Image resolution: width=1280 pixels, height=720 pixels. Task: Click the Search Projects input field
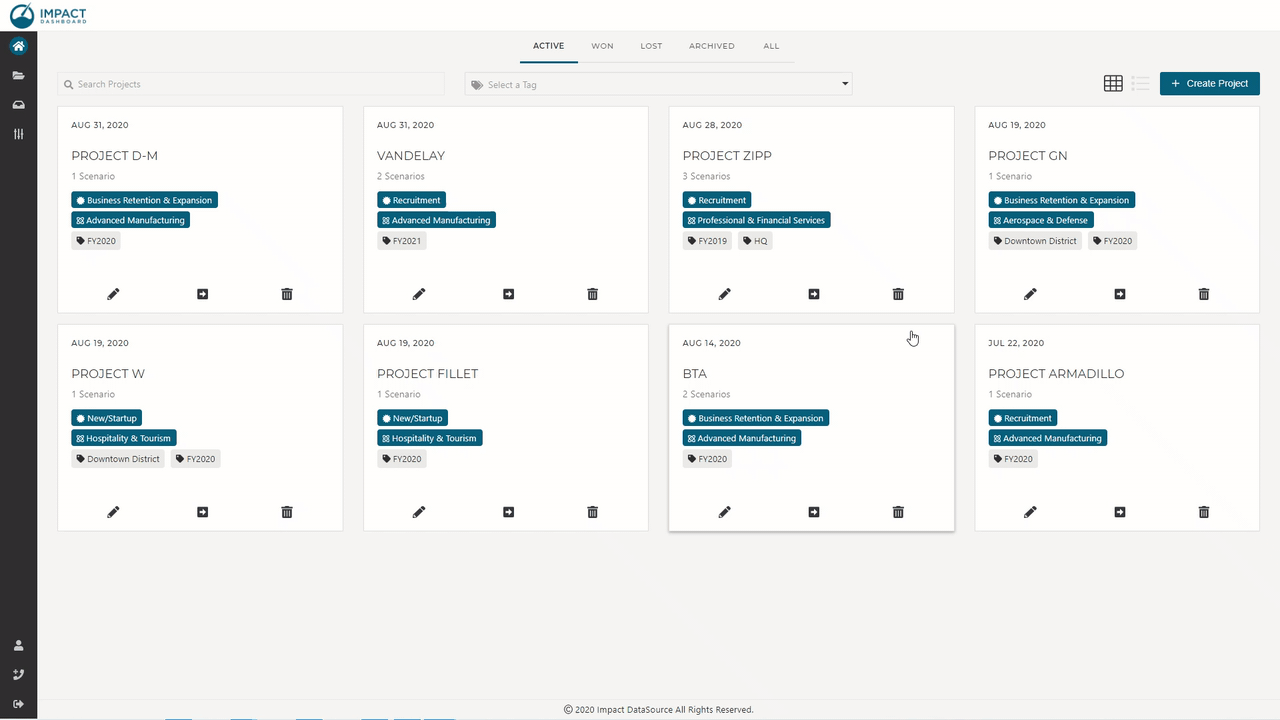(x=250, y=84)
